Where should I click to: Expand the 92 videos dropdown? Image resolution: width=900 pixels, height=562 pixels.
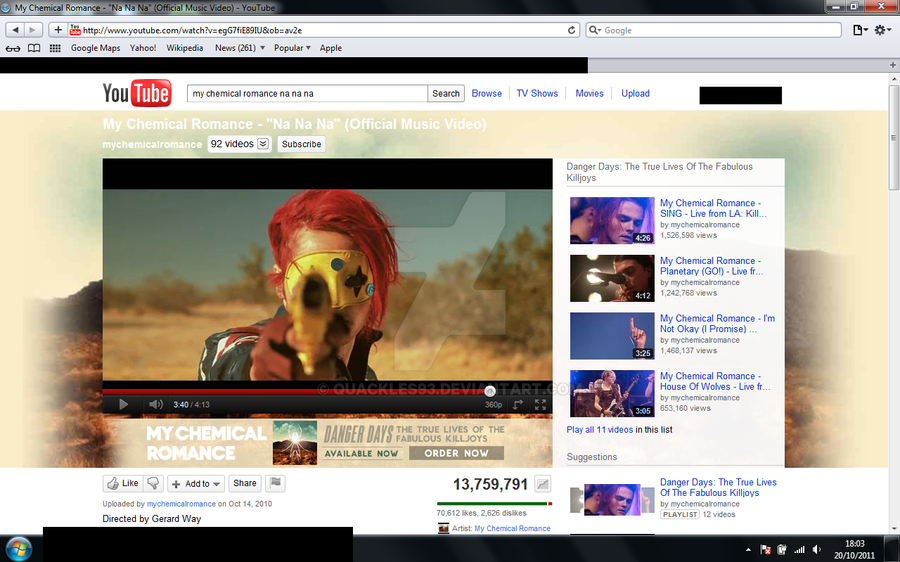[239, 144]
